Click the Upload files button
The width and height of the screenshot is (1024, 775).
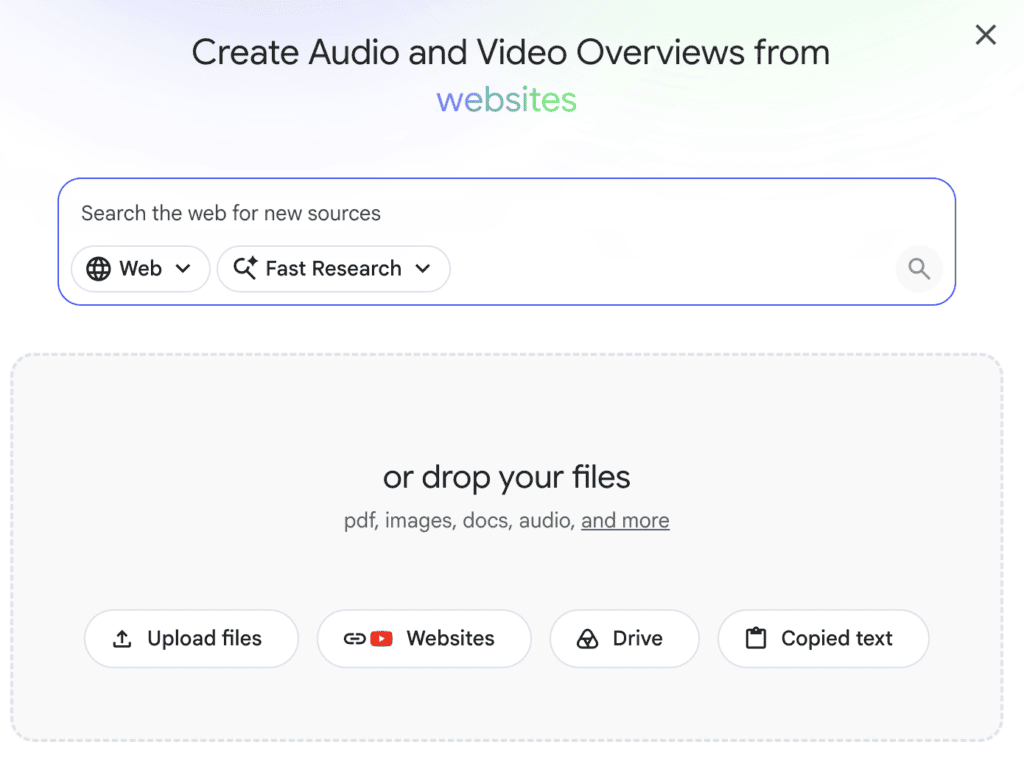[x=191, y=639]
